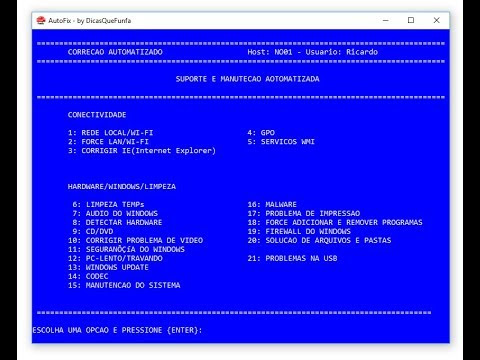
Task: Select '18: FORCE ADICIONAR E REMOVER PROGRAMAS'
Action: pyautogui.click(x=335, y=223)
